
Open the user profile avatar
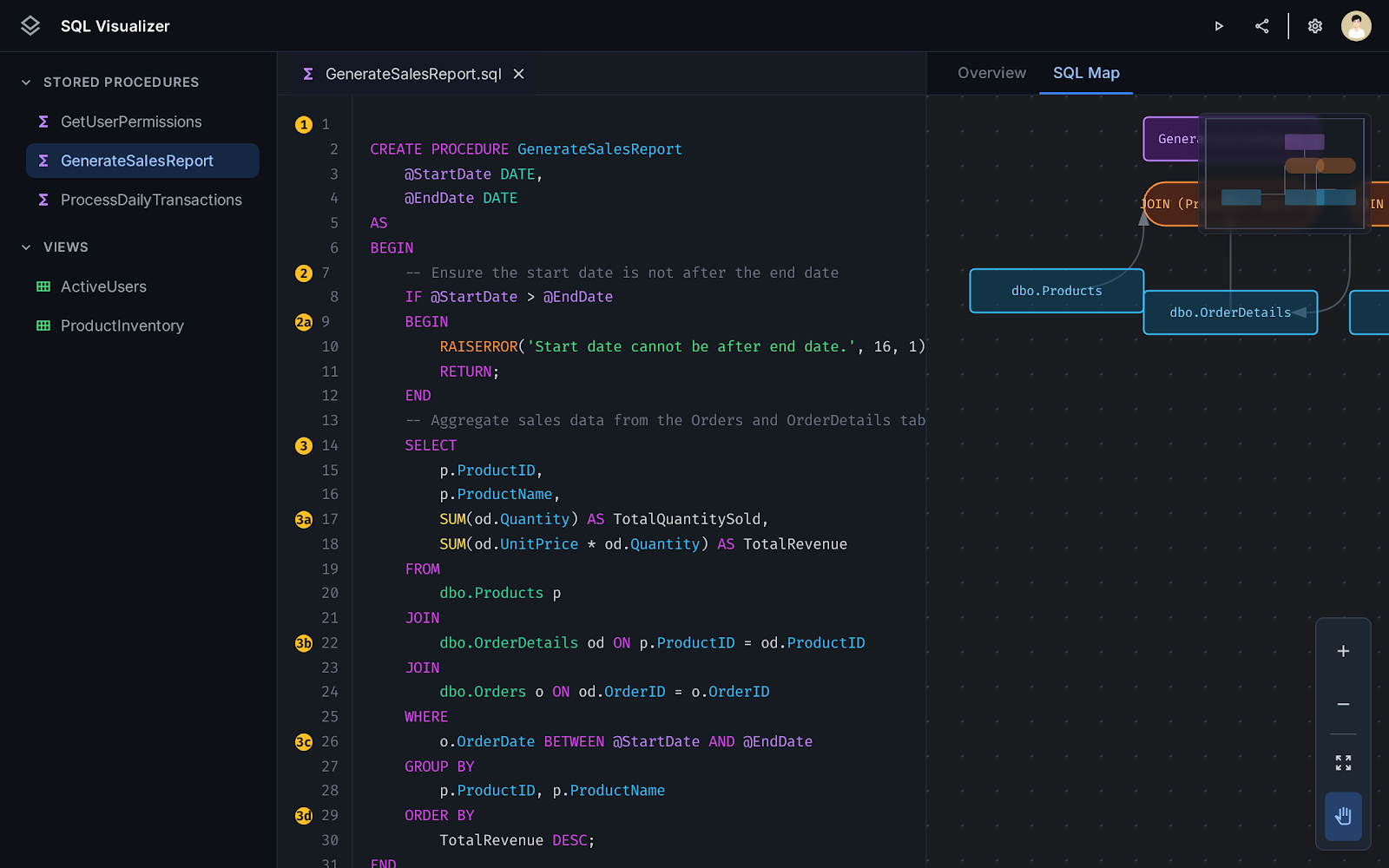[x=1356, y=26]
